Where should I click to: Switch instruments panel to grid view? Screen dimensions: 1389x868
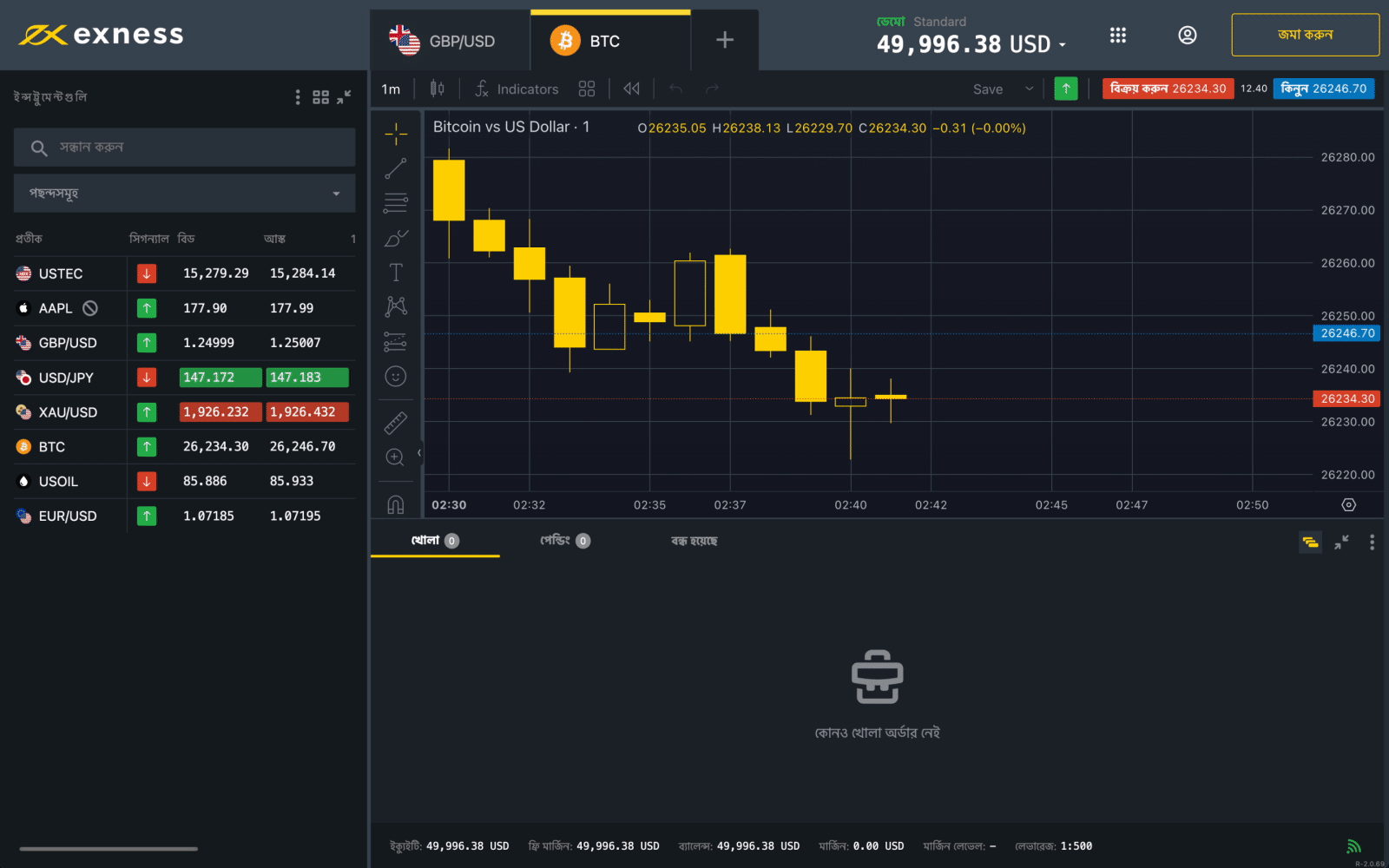point(321,97)
